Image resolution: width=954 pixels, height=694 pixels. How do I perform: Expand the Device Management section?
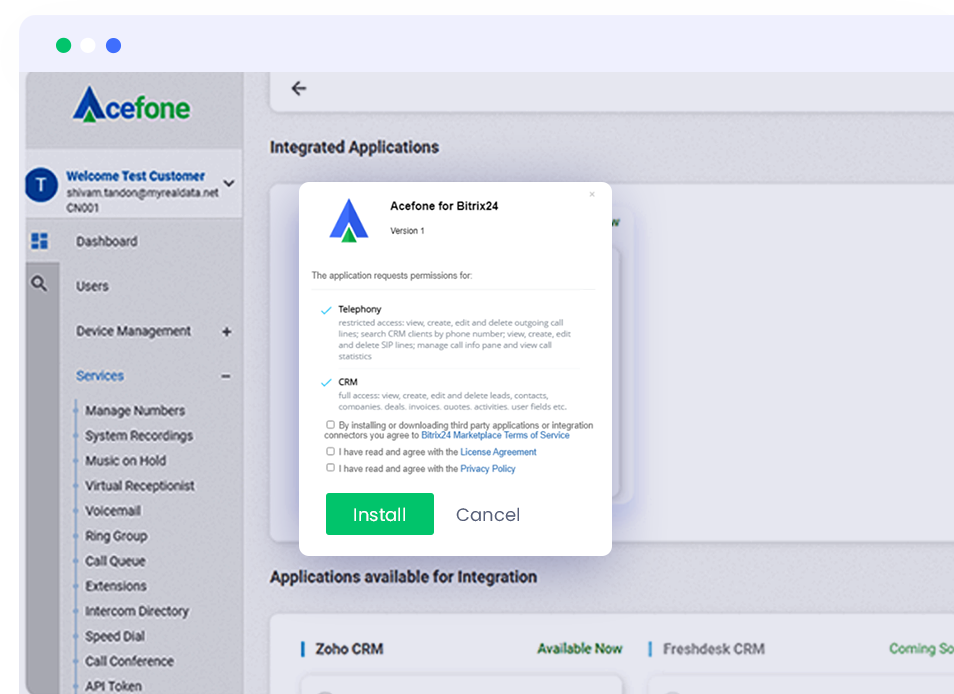point(226,331)
